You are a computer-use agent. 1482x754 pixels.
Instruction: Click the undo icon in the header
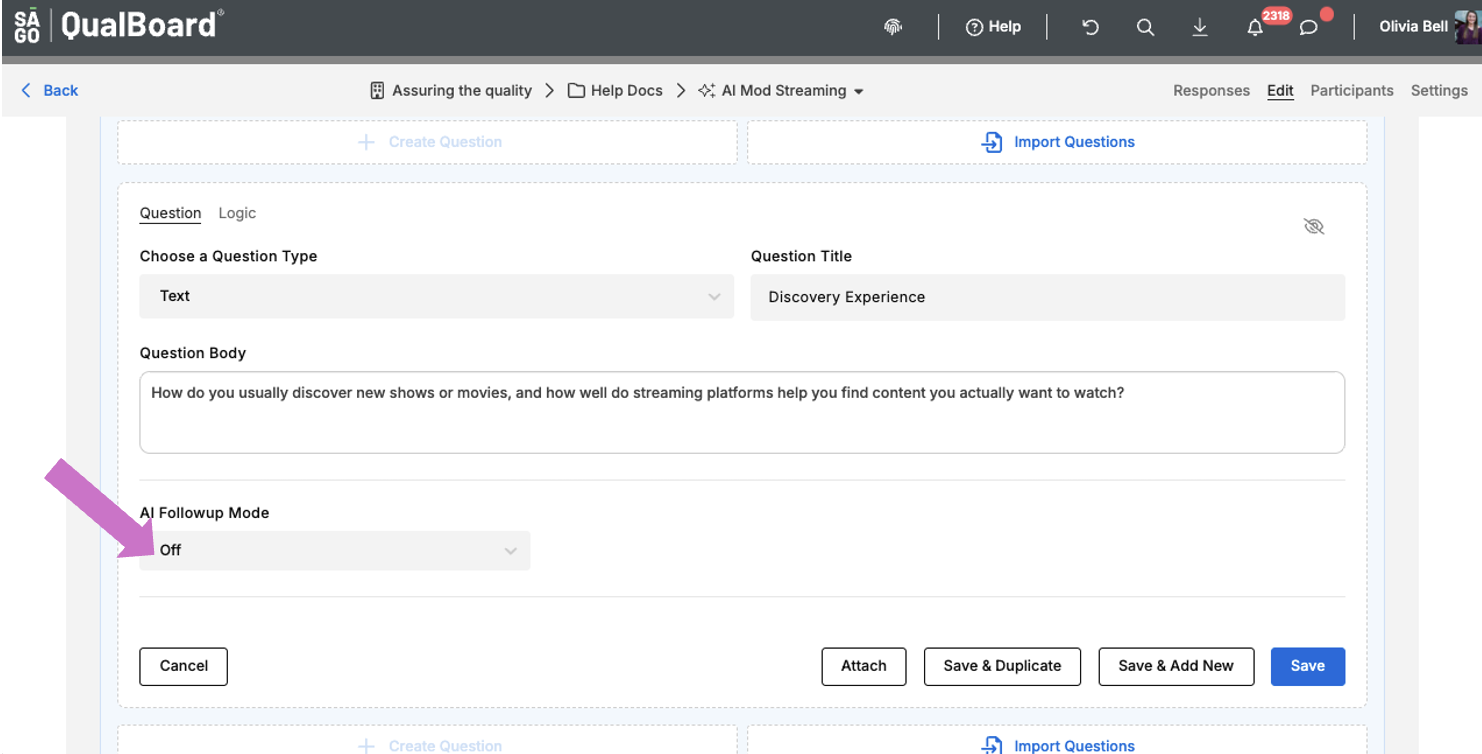pos(1090,27)
